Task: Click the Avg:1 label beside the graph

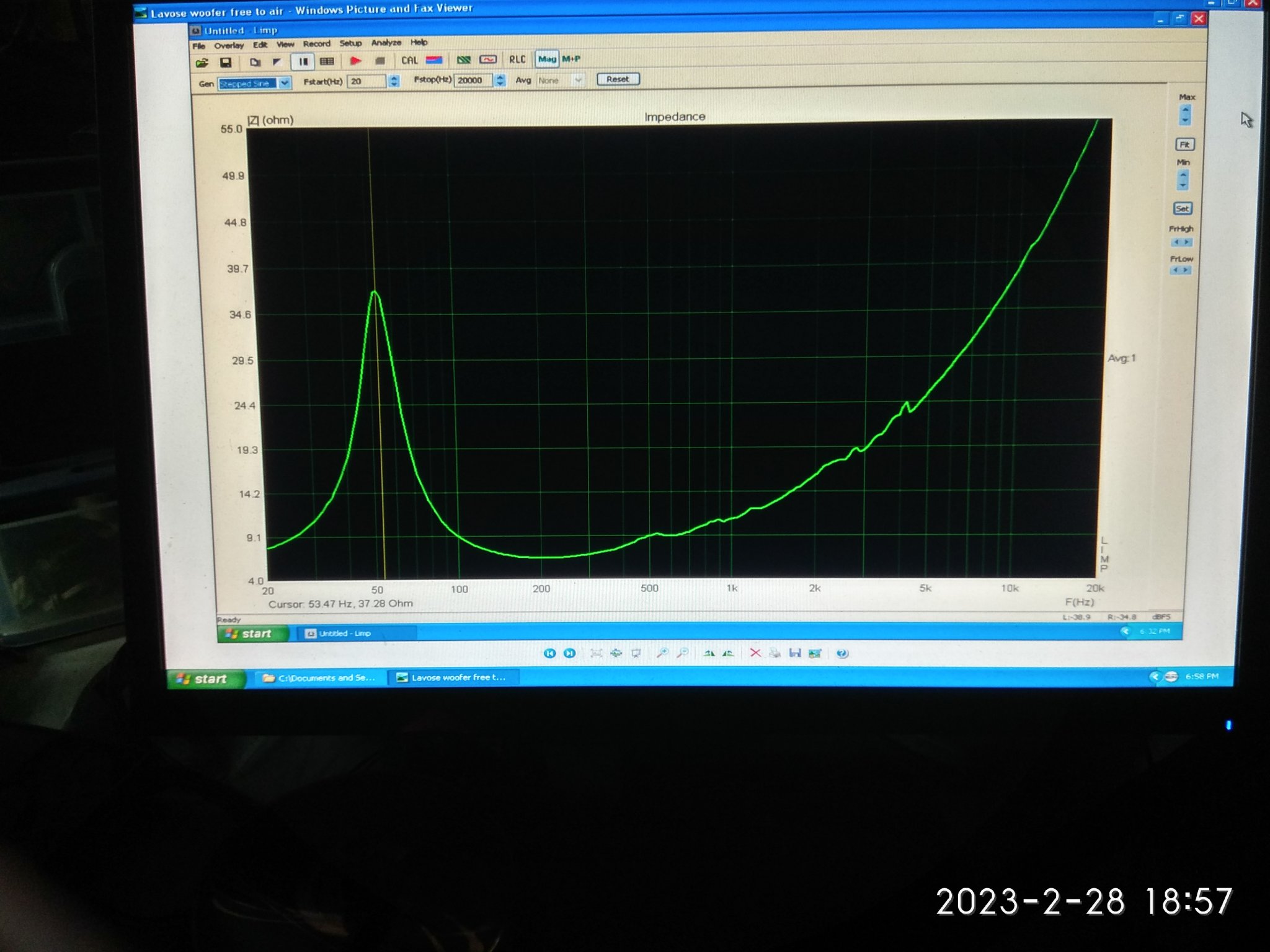Action: click(x=1121, y=358)
